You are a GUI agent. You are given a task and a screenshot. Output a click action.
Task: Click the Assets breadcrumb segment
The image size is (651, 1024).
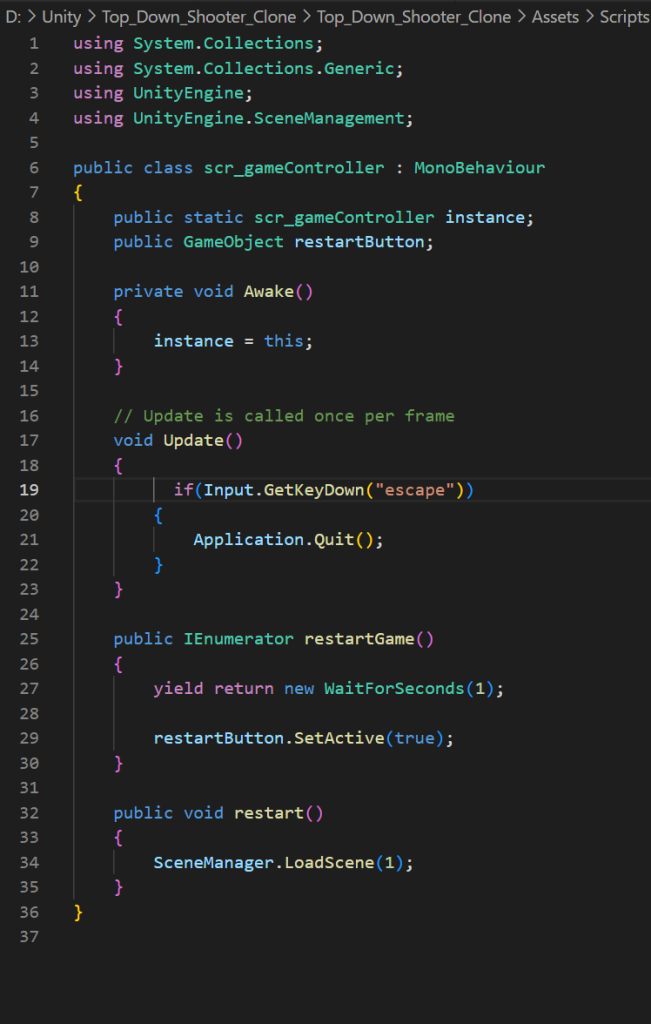pyautogui.click(x=555, y=17)
